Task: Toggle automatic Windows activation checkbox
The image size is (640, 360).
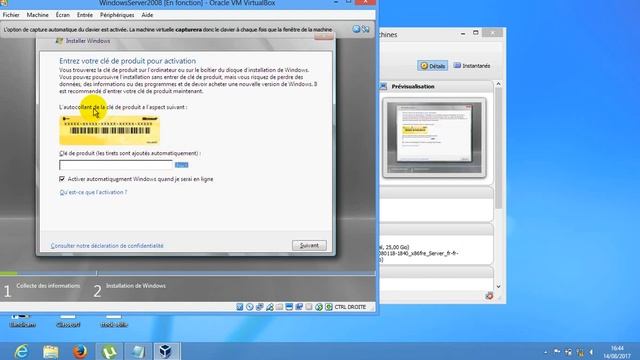Action: [62, 179]
